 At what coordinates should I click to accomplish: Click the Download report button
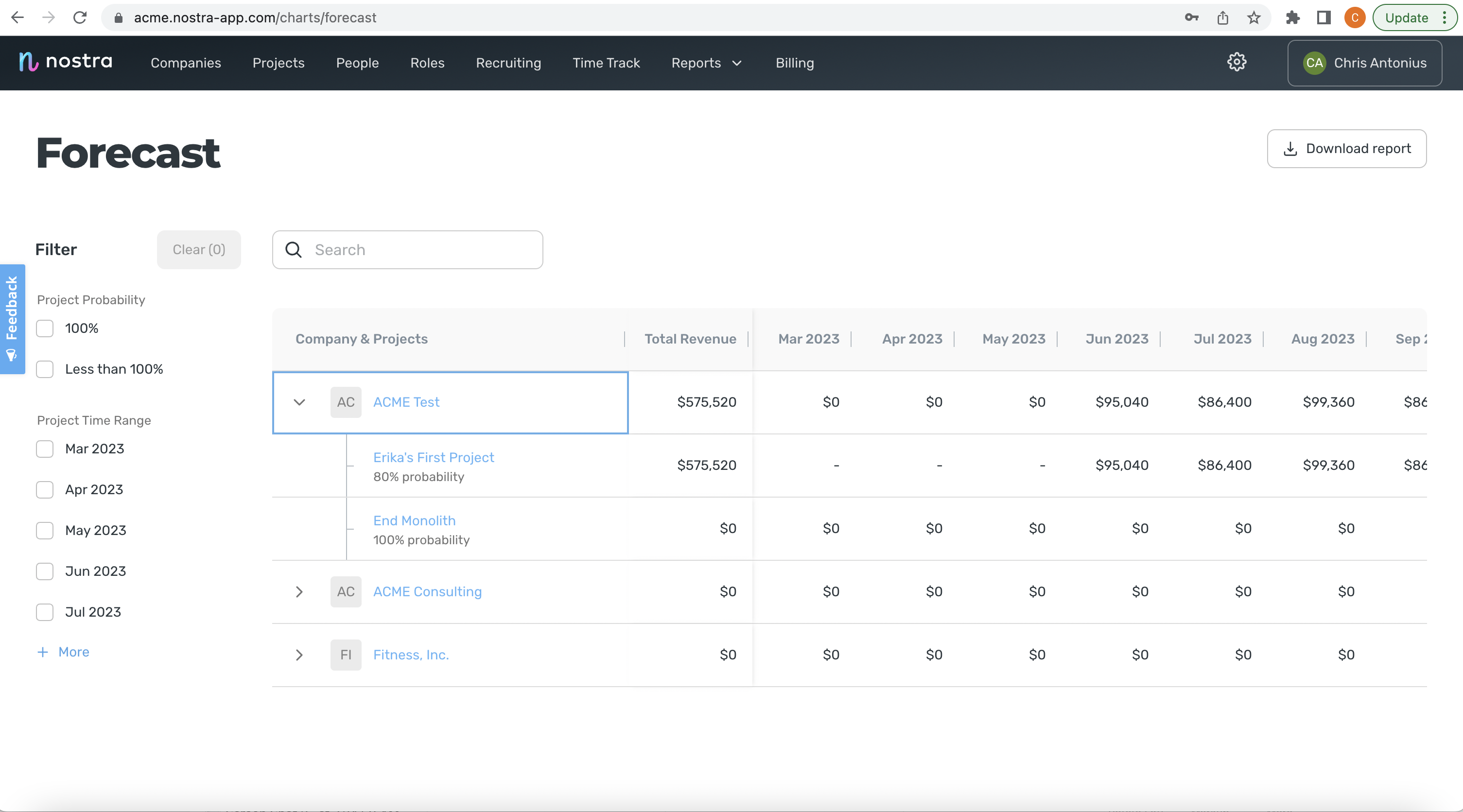point(1346,149)
